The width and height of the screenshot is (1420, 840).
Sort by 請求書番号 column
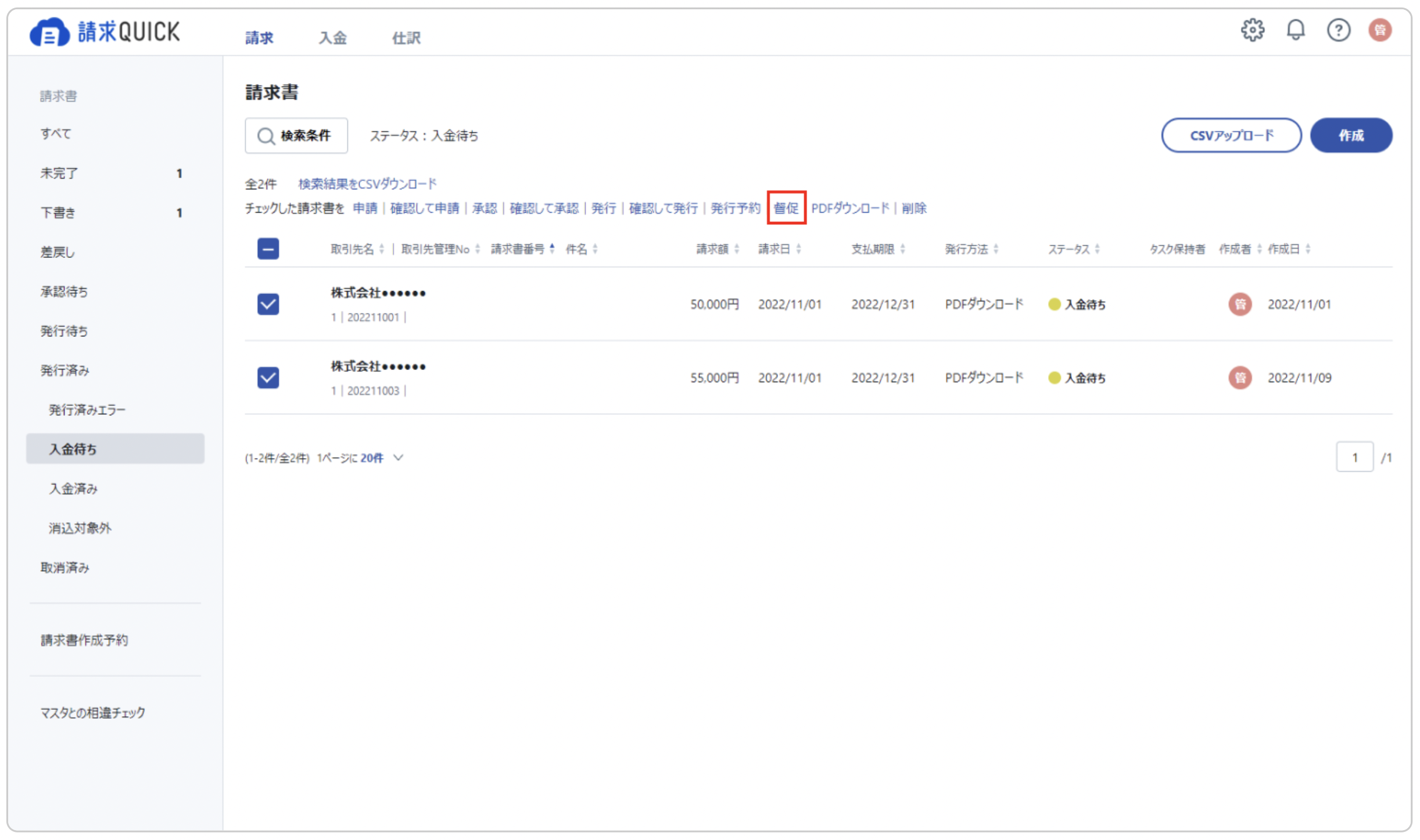click(x=523, y=249)
